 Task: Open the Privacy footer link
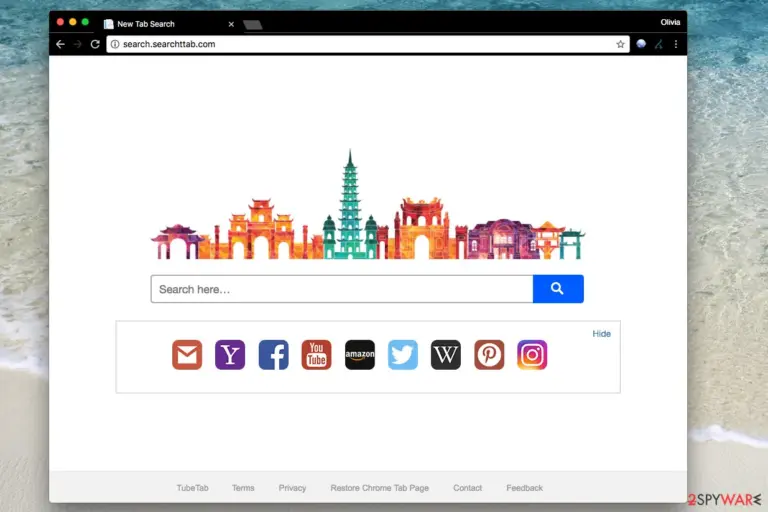coord(292,488)
